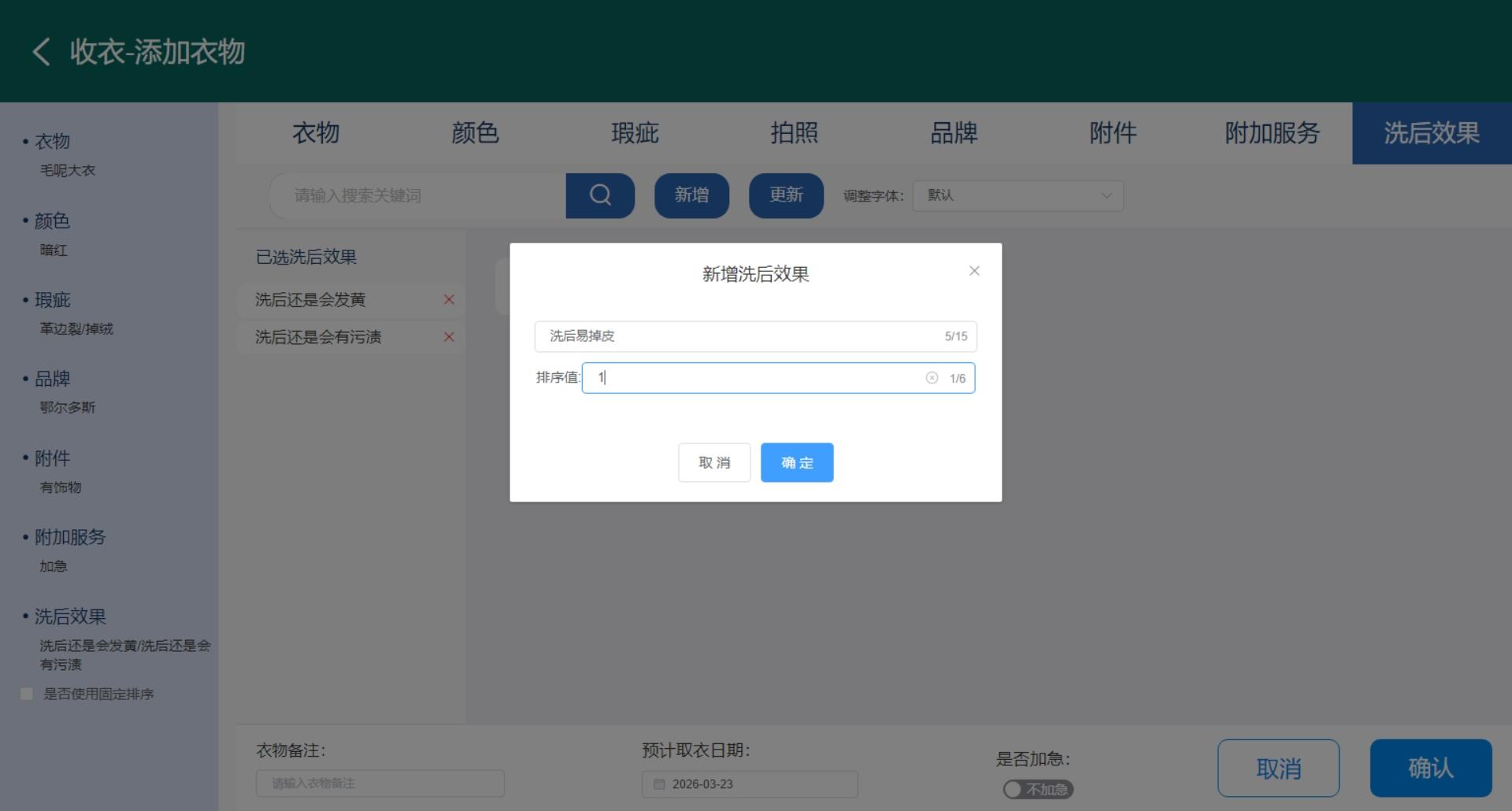
Task: Switch to the 附件 tab
Action: pos(1113,133)
